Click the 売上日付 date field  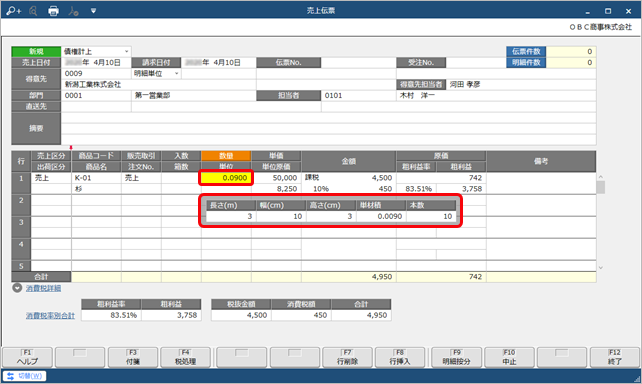(96, 63)
